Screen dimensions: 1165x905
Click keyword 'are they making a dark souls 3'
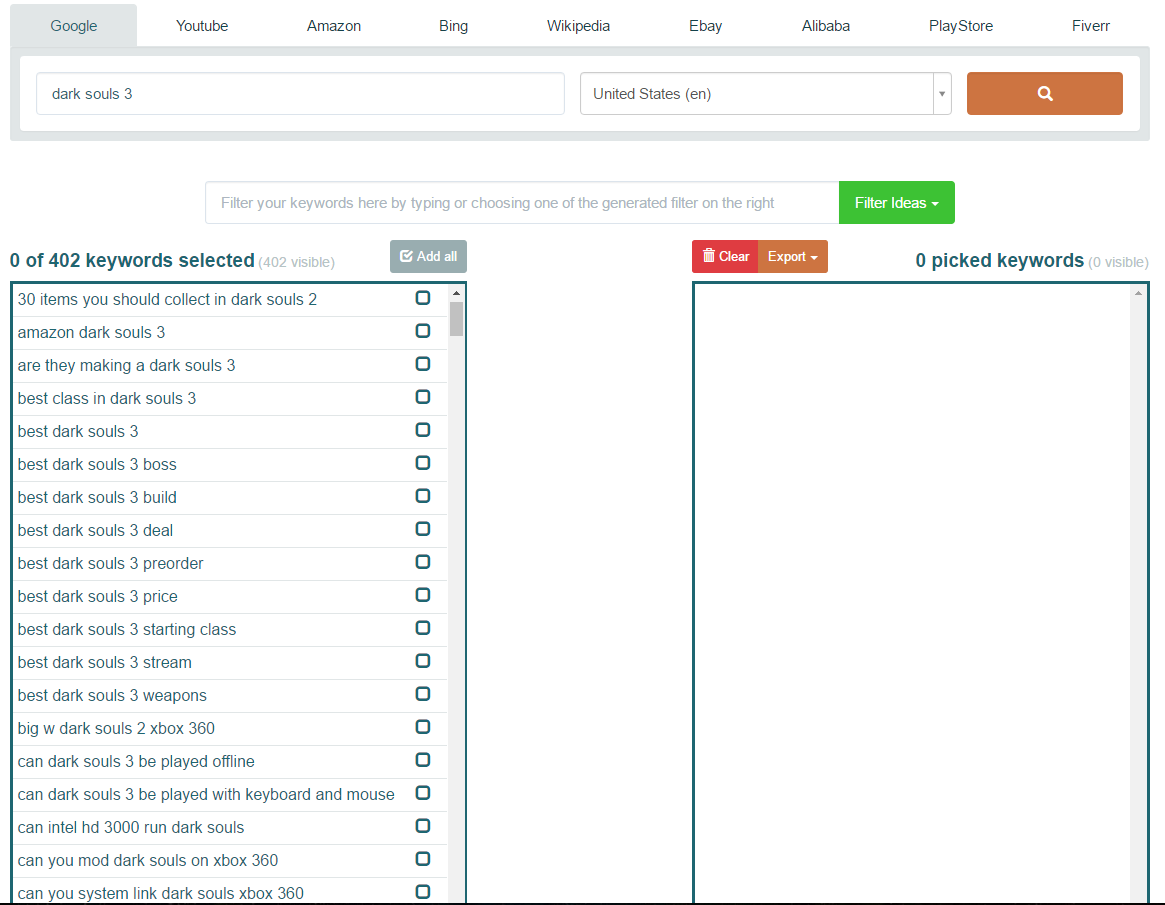pyautogui.click(x=126, y=365)
